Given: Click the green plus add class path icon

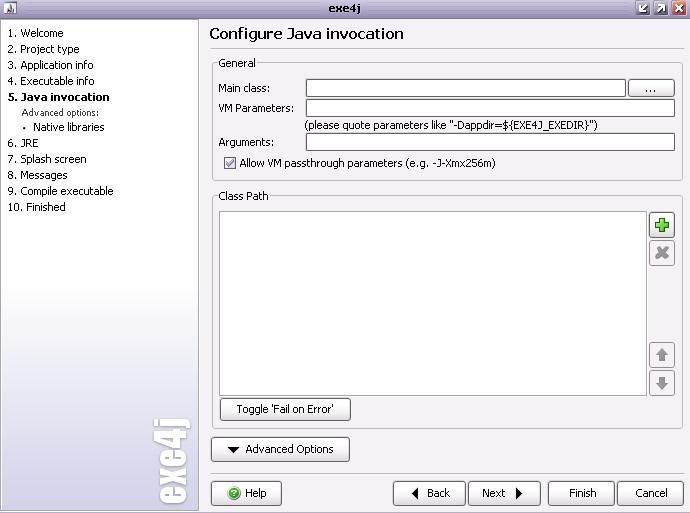Looking at the screenshot, I should point(661,225).
